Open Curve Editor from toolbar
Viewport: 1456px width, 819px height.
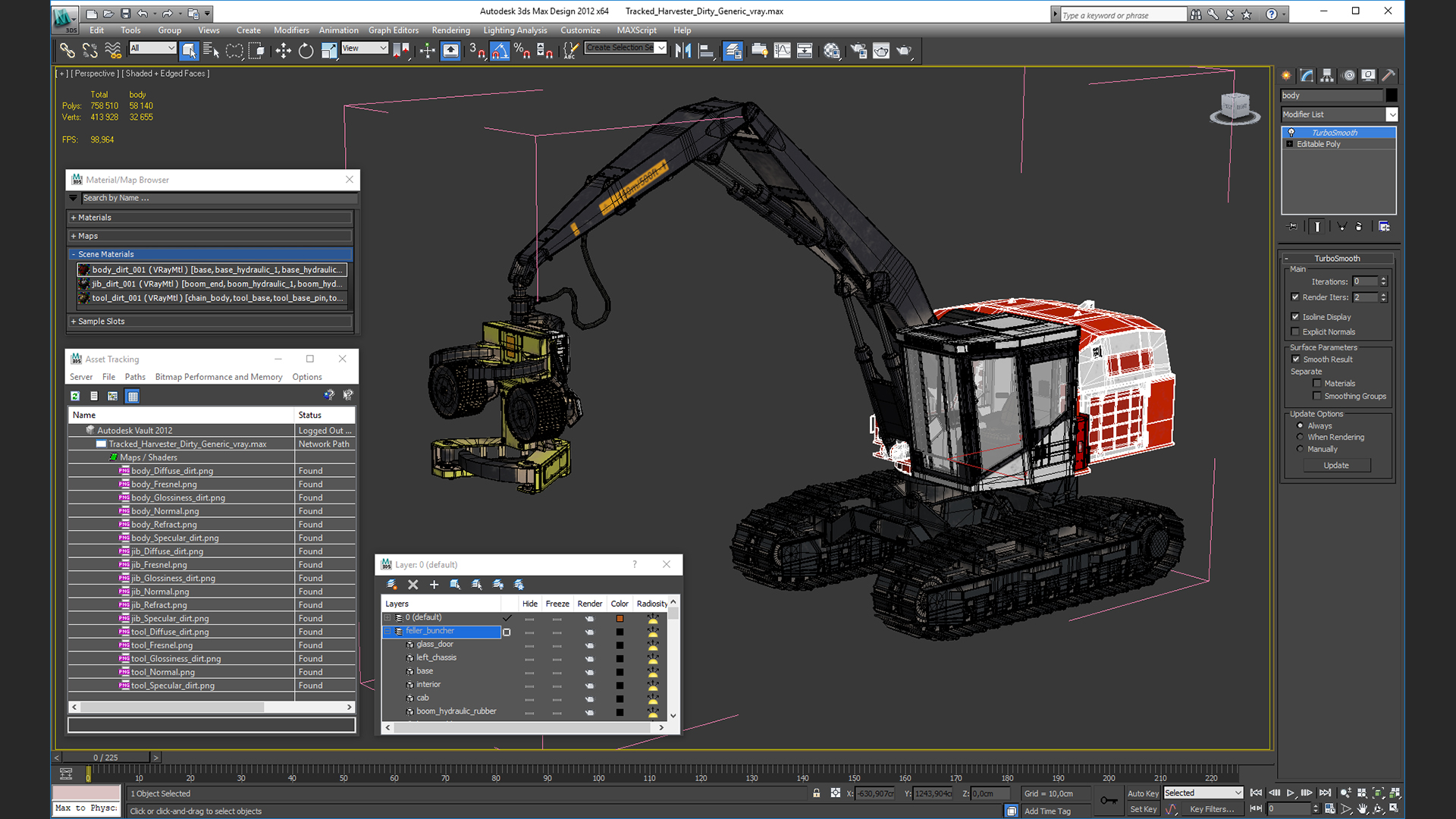(782, 50)
